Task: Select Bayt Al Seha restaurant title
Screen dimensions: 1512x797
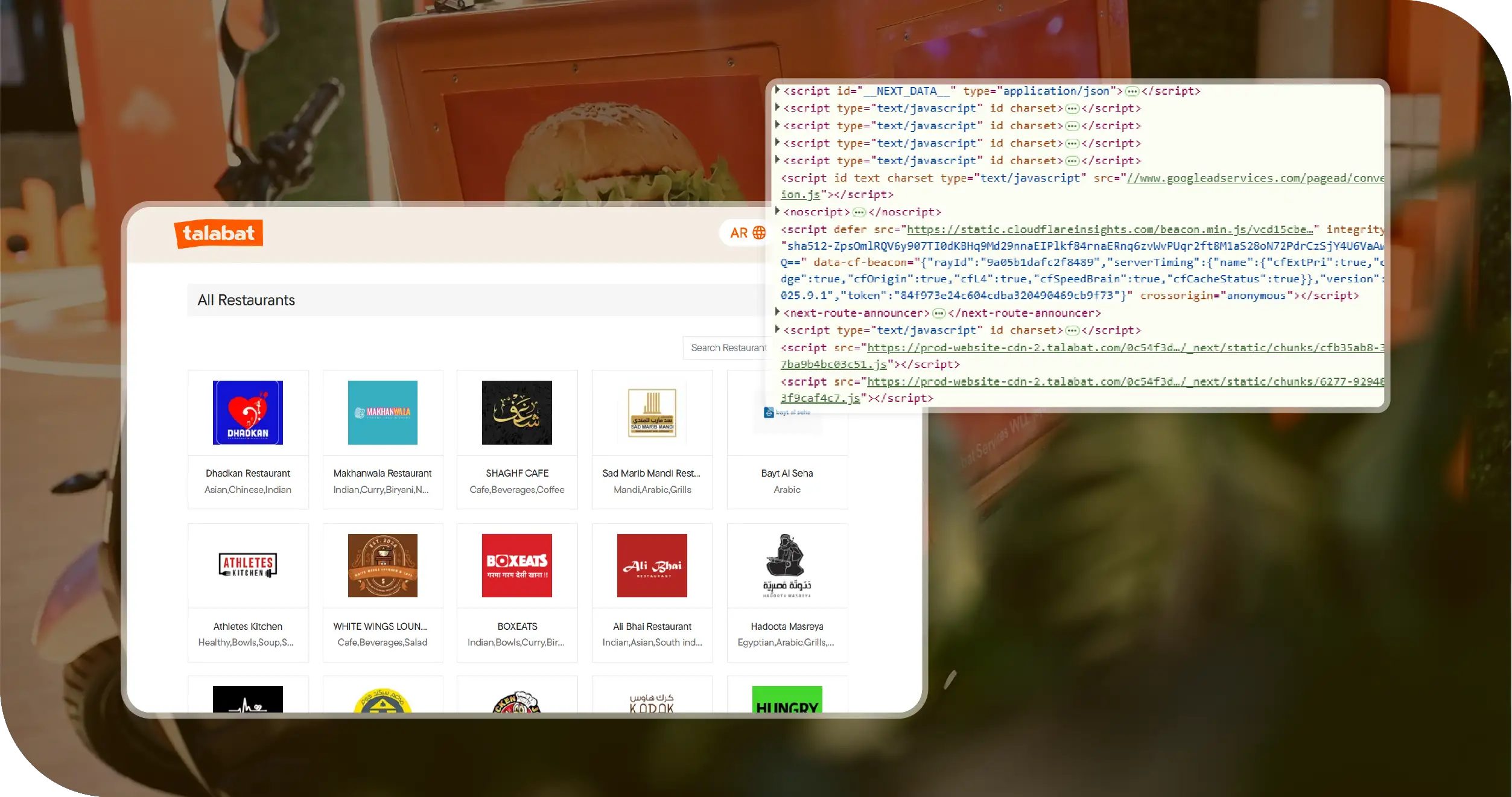Action: 787,473
